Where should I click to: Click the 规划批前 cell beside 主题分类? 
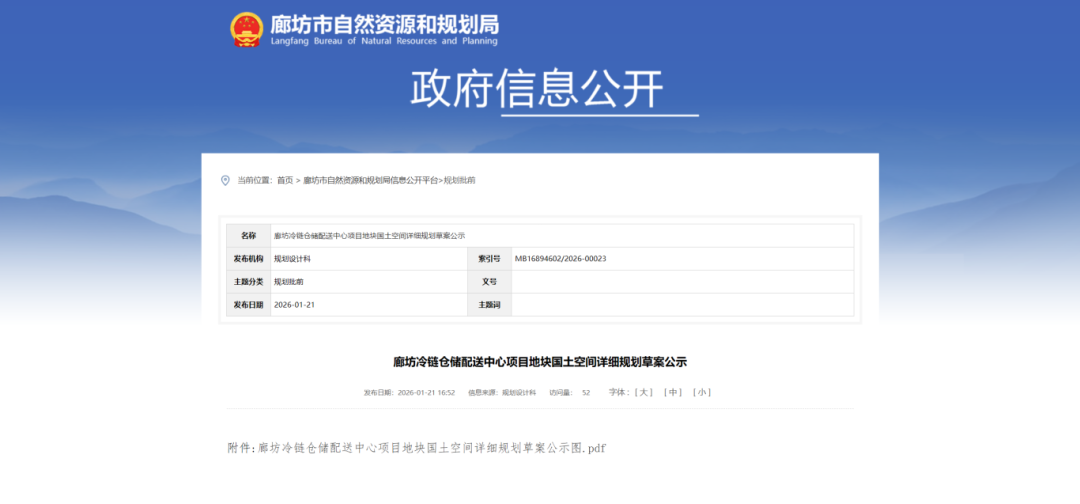(x=368, y=282)
